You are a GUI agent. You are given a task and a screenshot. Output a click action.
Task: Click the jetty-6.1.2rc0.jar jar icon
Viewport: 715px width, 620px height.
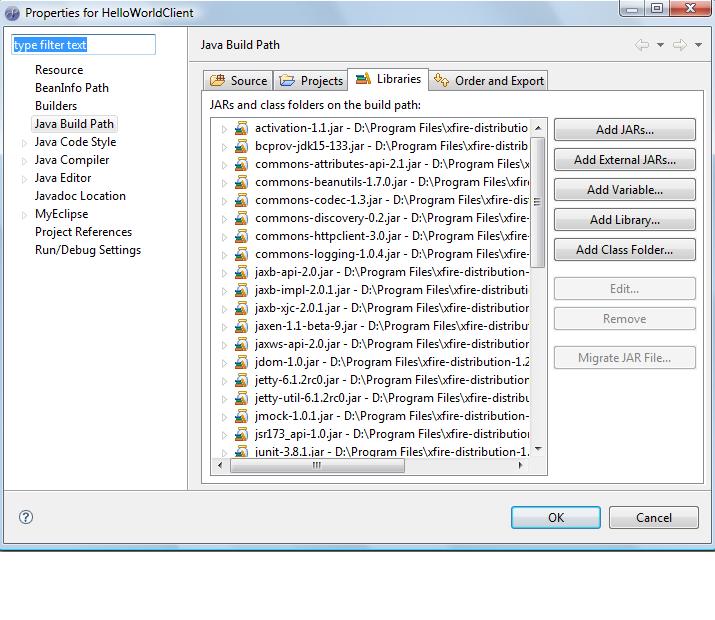coord(241,381)
